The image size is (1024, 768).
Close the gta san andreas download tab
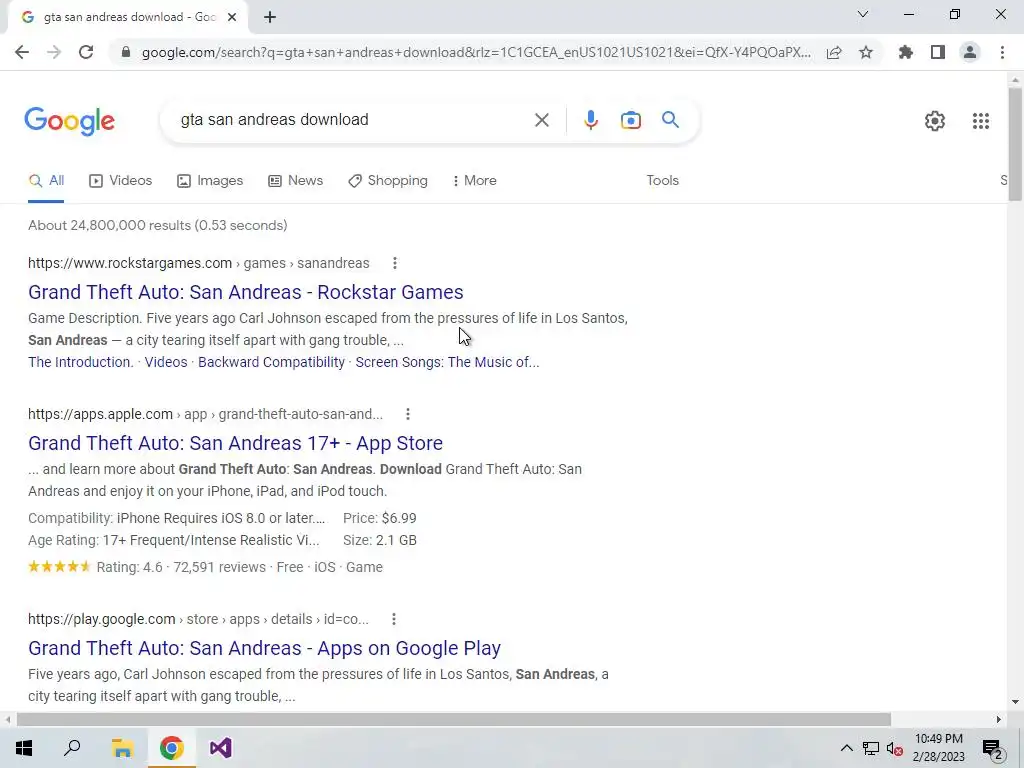point(232,17)
